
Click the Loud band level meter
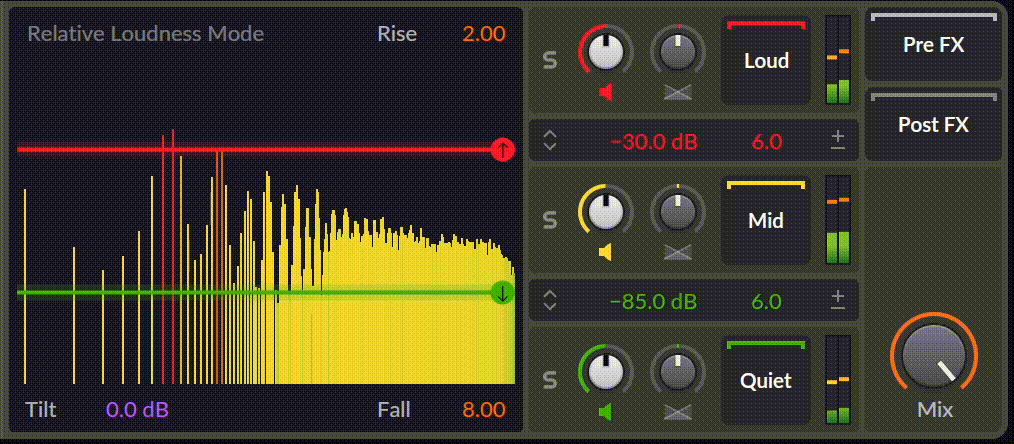838,60
